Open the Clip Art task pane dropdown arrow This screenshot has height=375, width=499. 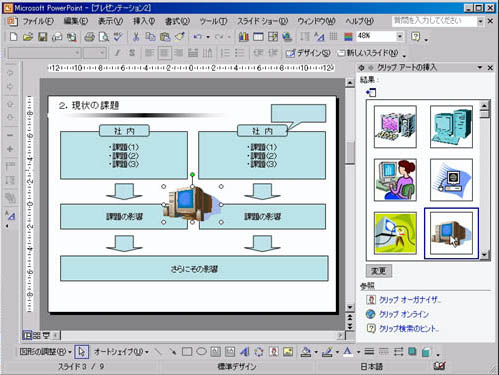tap(480, 68)
